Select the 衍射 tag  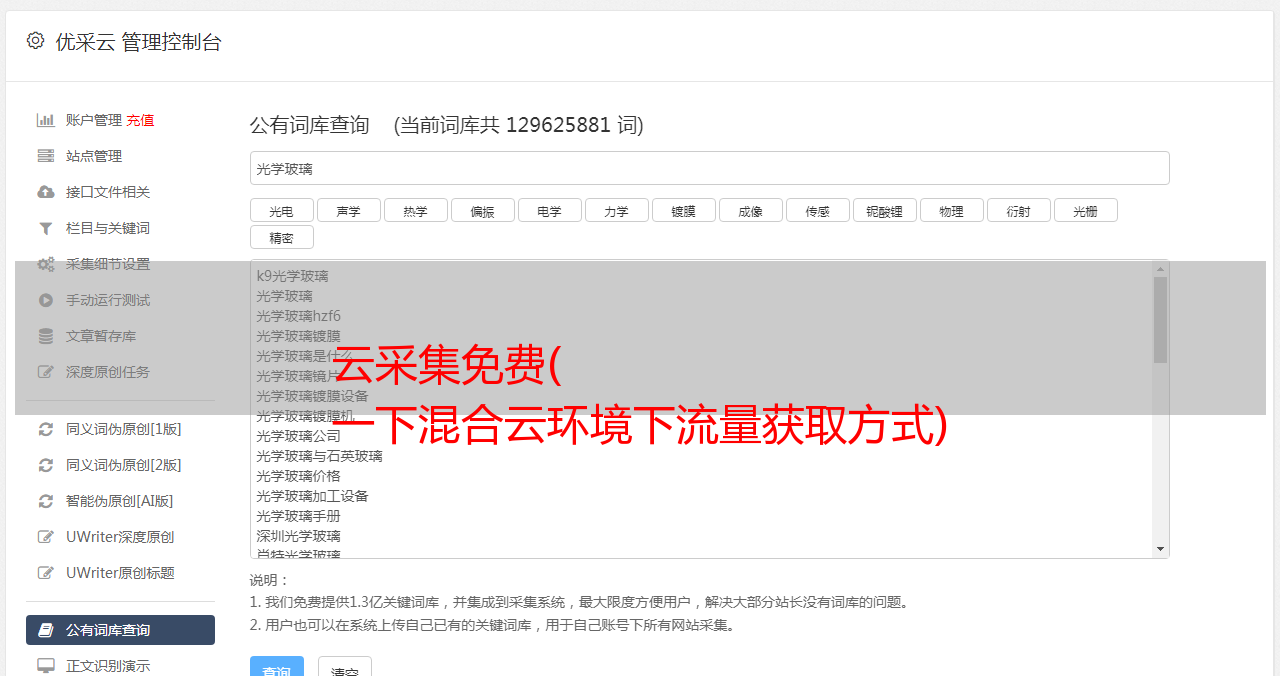coord(1018,210)
